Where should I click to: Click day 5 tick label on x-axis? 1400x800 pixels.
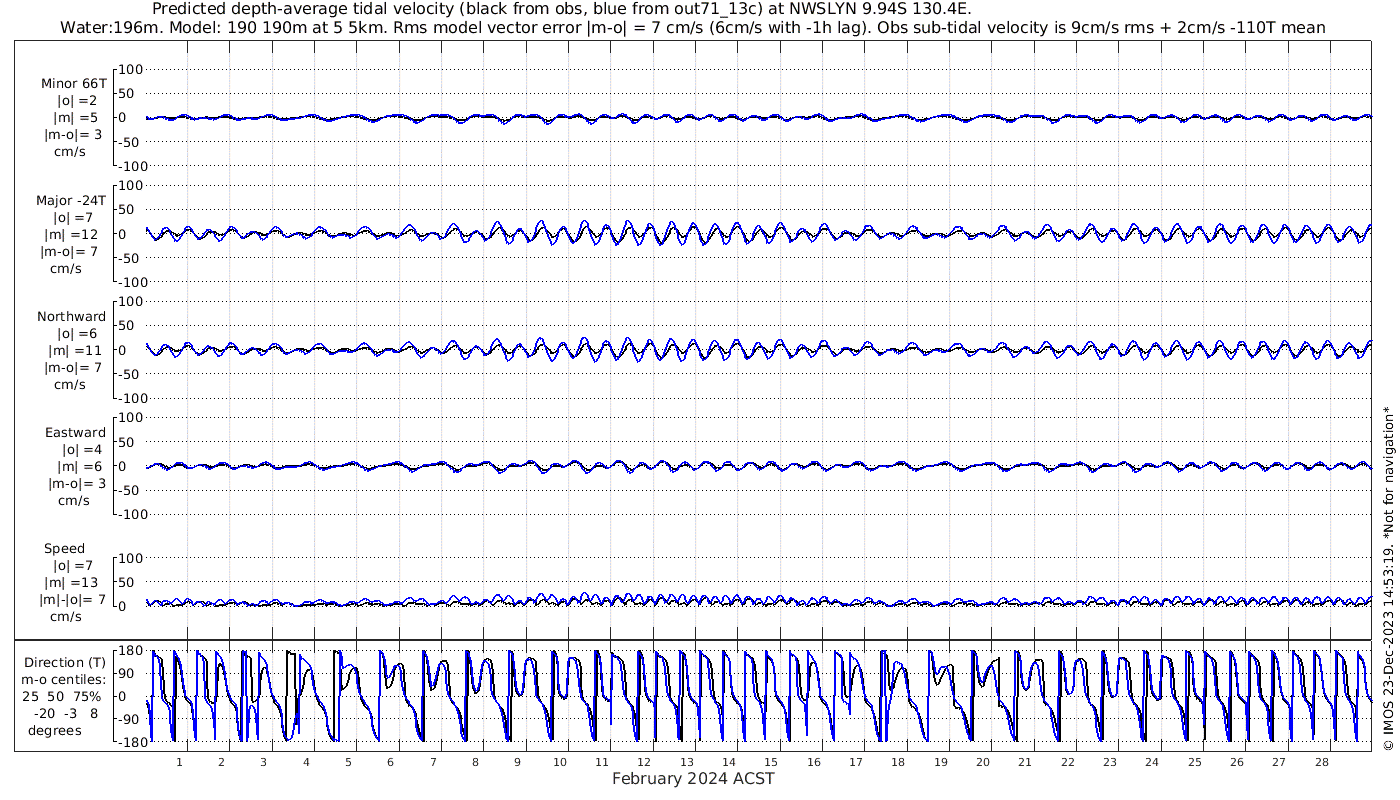tap(348, 762)
